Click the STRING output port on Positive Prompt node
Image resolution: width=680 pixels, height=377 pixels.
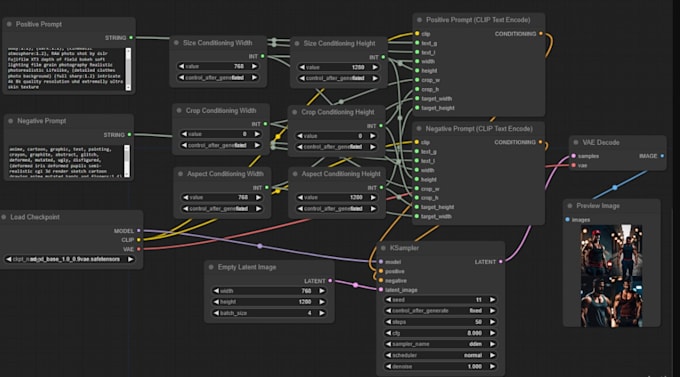pyautogui.click(x=131, y=38)
